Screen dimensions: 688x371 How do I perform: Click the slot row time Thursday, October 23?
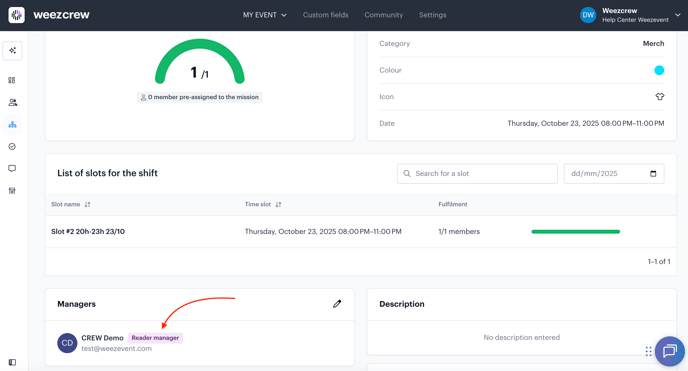pyautogui.click(x=323, y=232)
